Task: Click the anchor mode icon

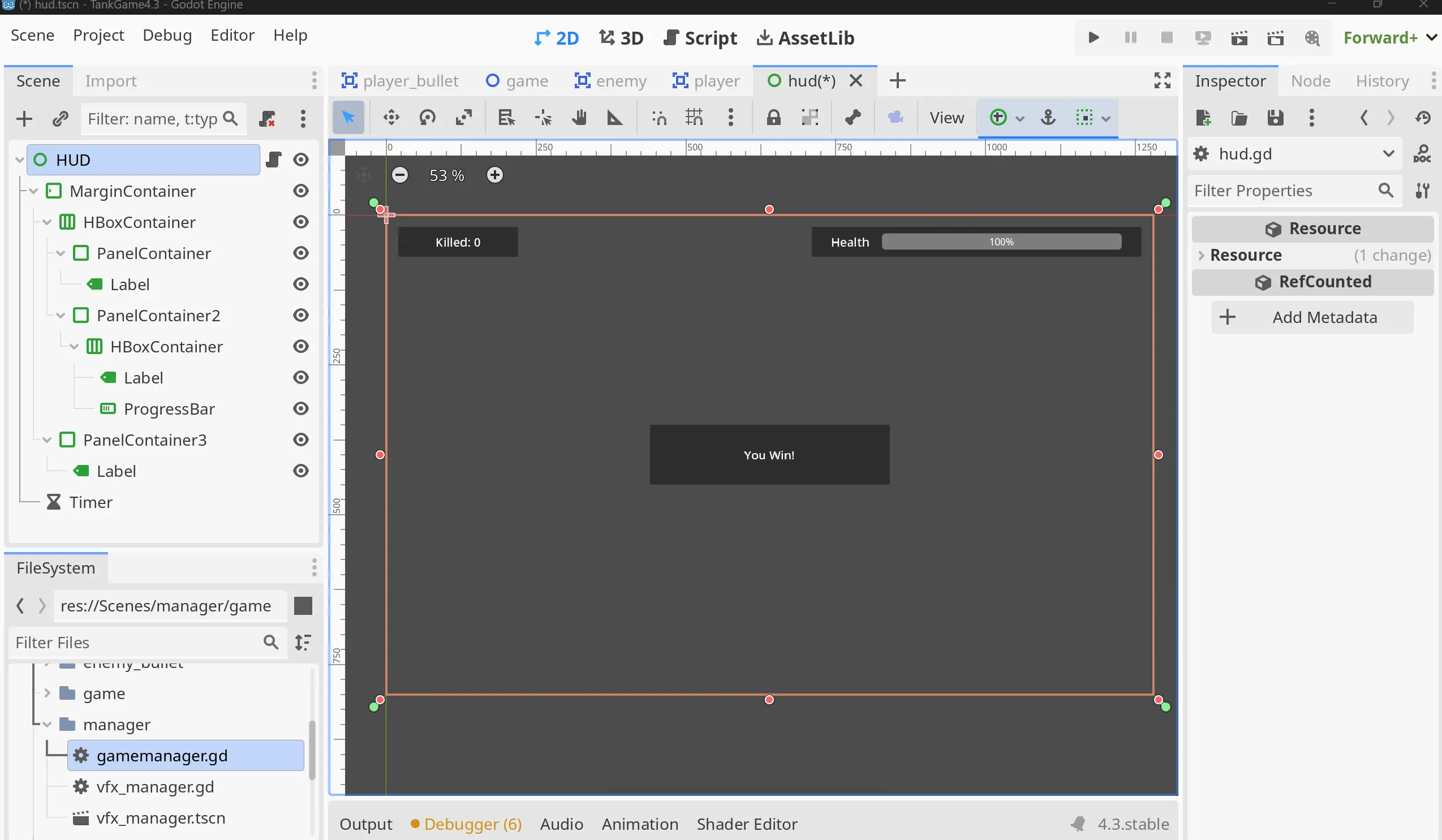Action: [1048, 117]
